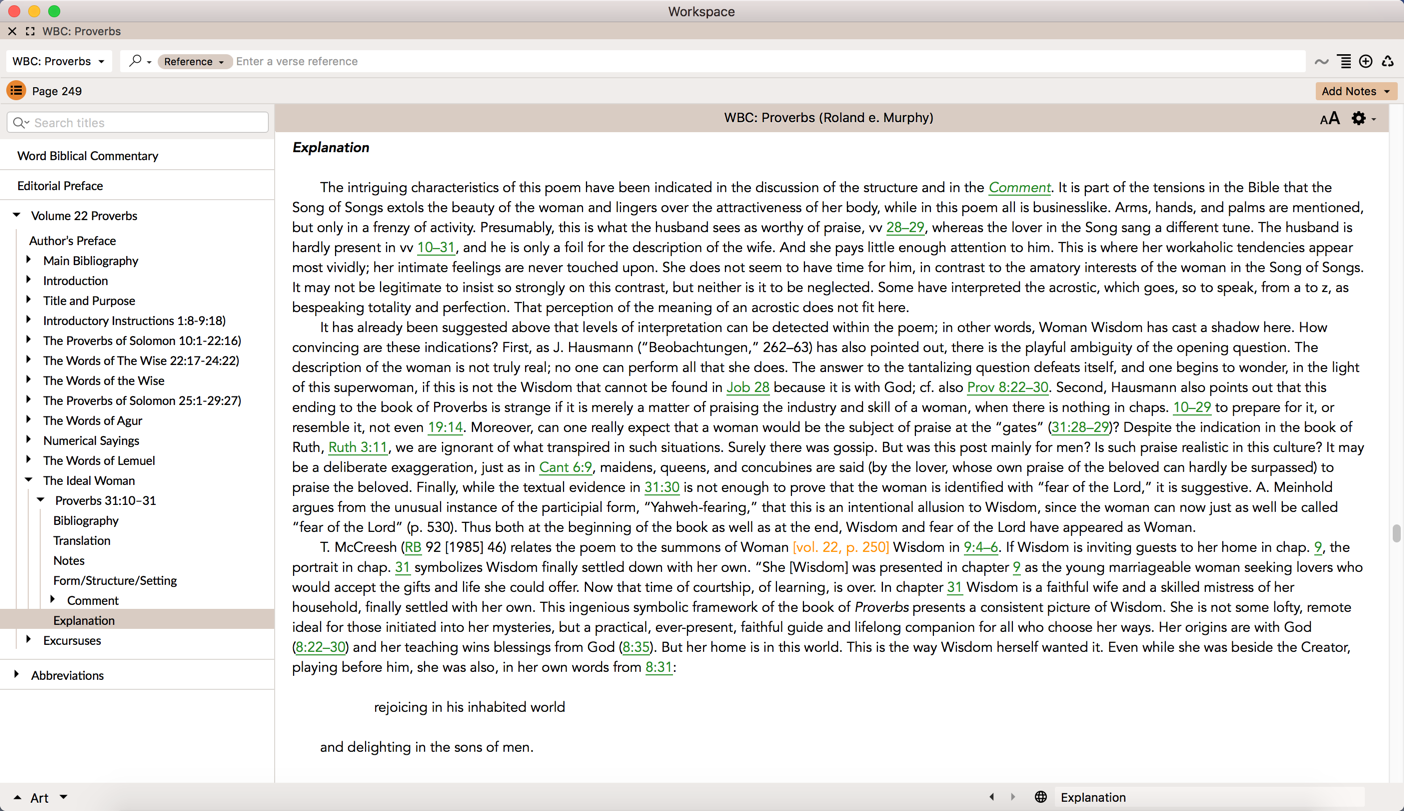Follow the vv 28–29 verse link
Image resolution: width=1404 pixels, height=811 pixels.
[x=905, y=227]
